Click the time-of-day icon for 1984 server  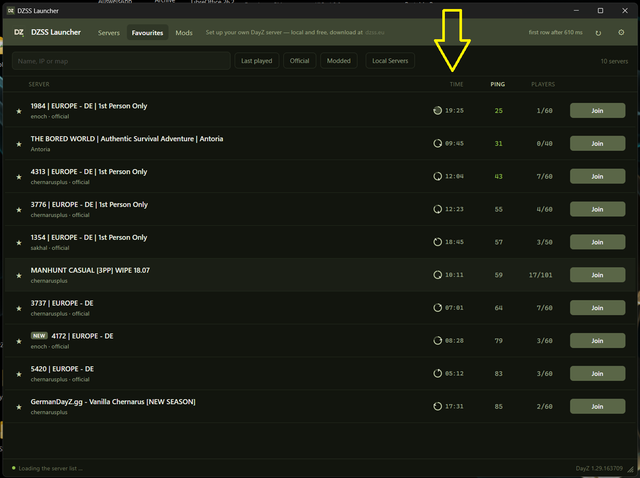click(x=437, y=110)
